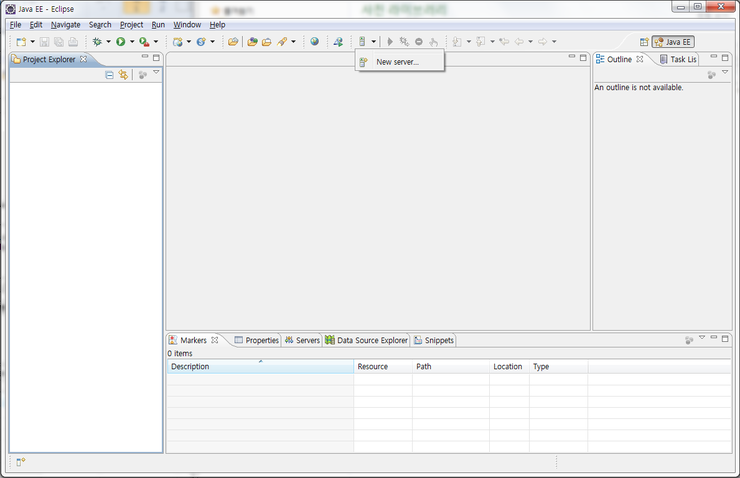Select New server... from the dropdown menu

(x=400, y=62)
